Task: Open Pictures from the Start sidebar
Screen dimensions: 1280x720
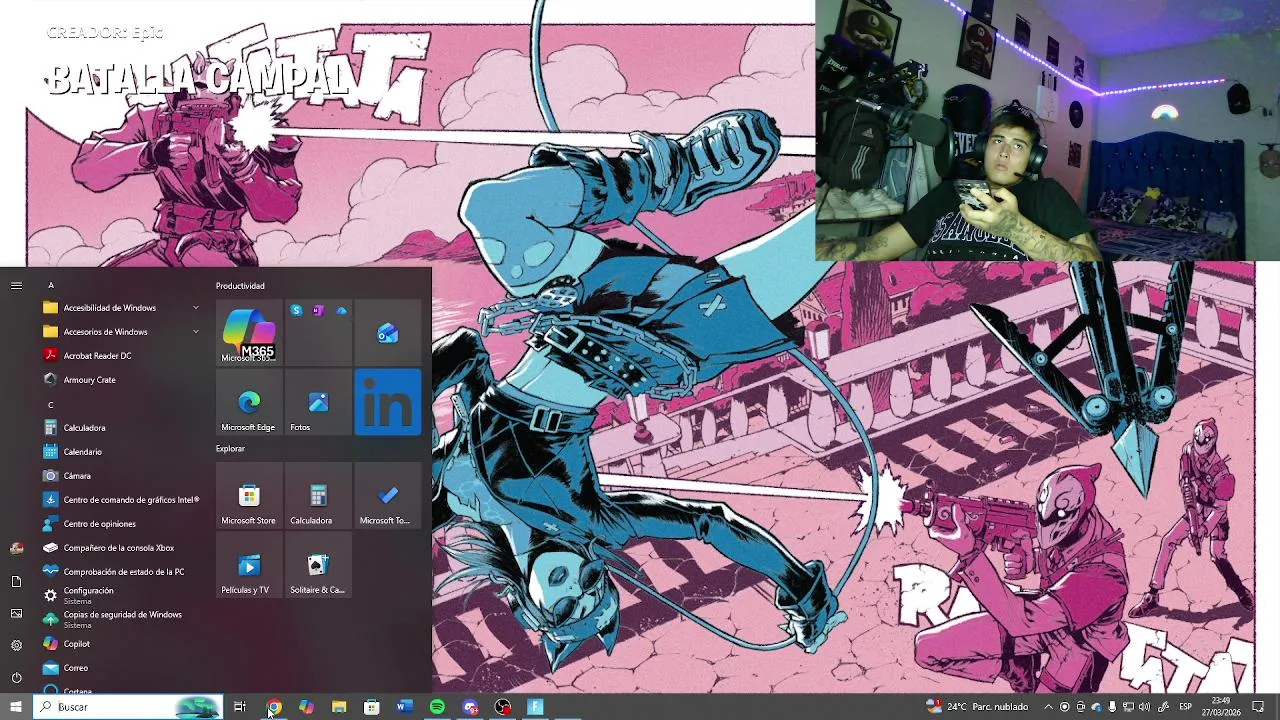Action: point(16,613)
